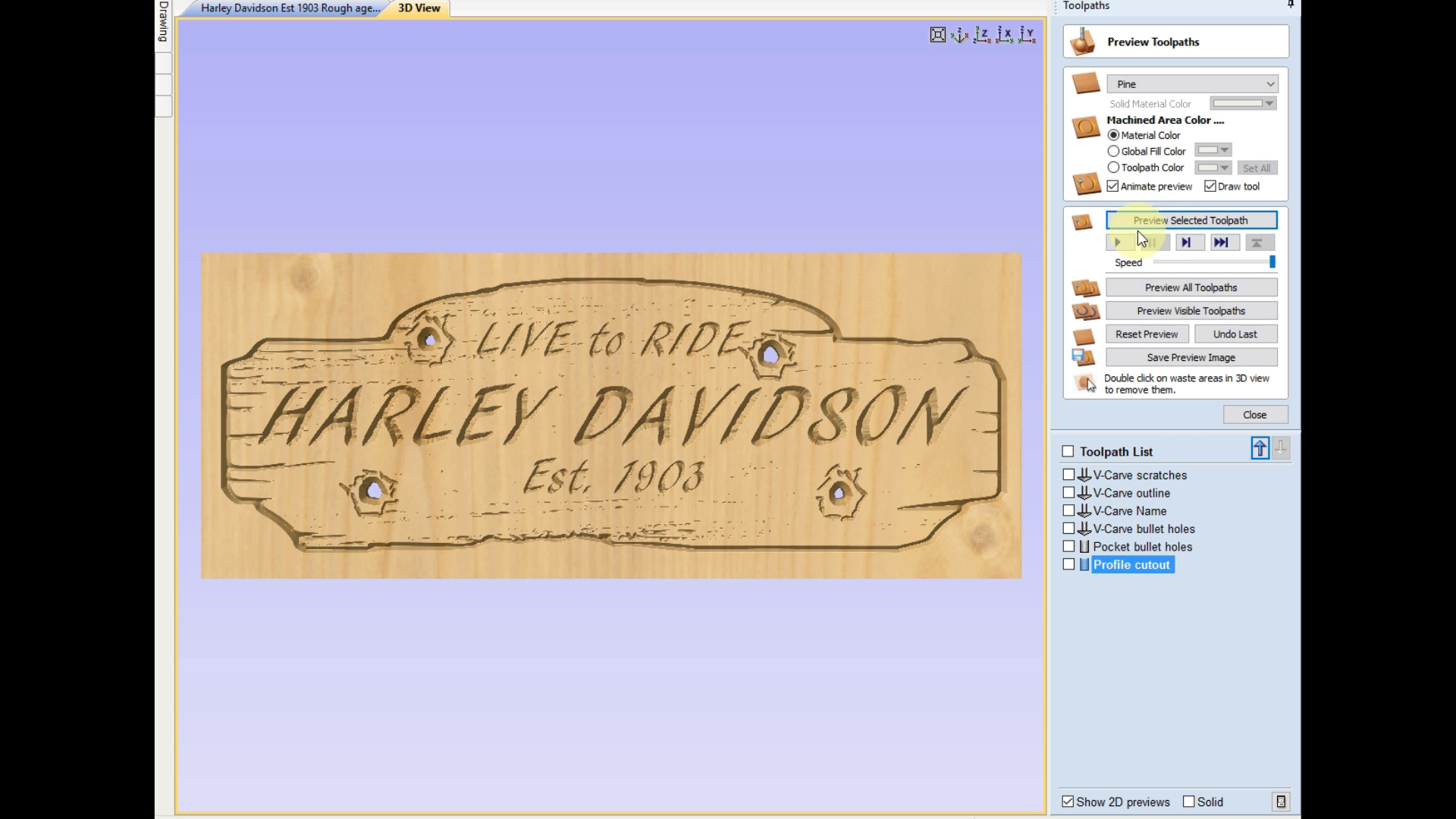This screenshot has height=819, width=1456.
Task: Toggle the Toolpath List master checkbox
Action: (x=1068, y=451)
